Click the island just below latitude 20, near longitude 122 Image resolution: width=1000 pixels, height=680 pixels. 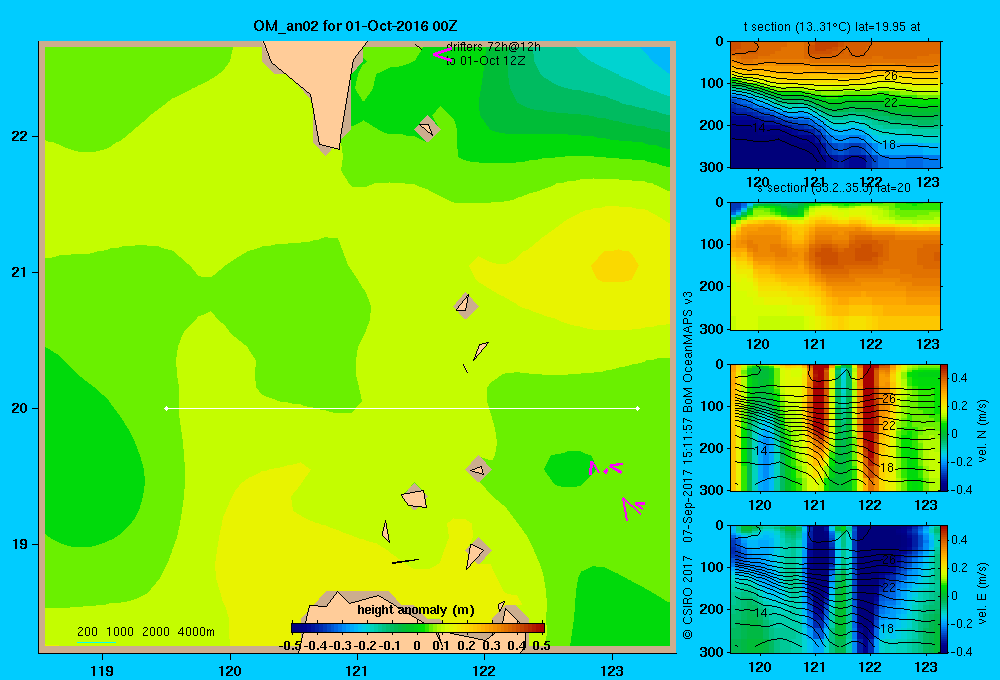tap(478, 469)
